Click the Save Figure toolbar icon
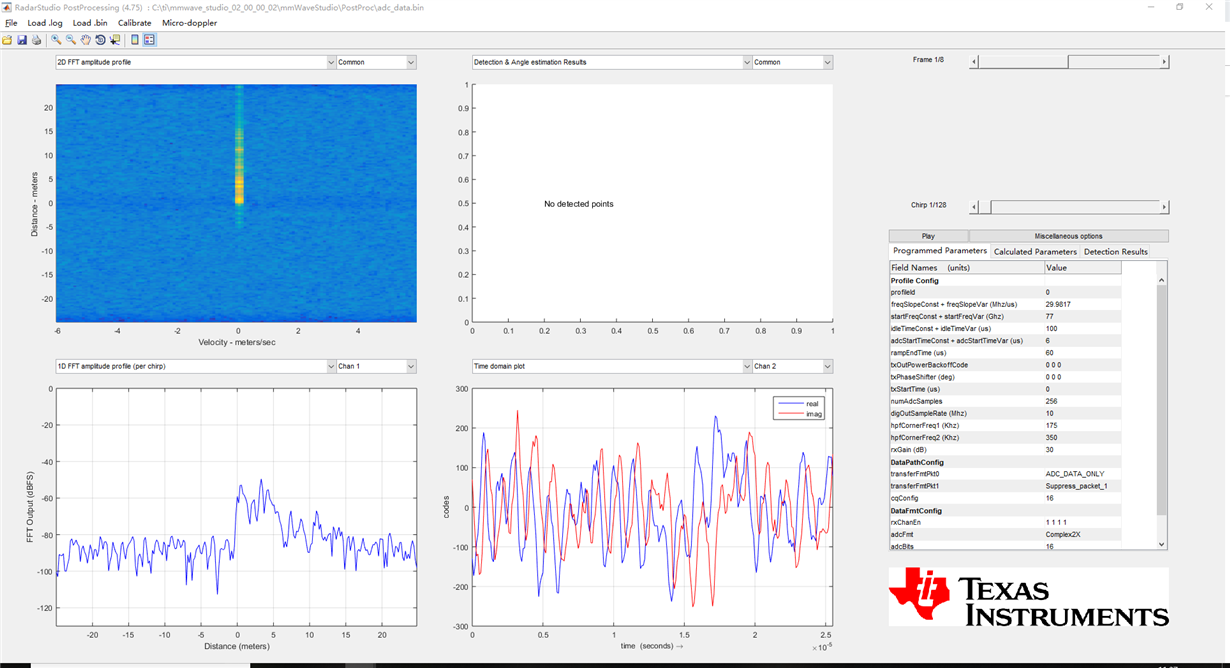 tap(22, 40)
